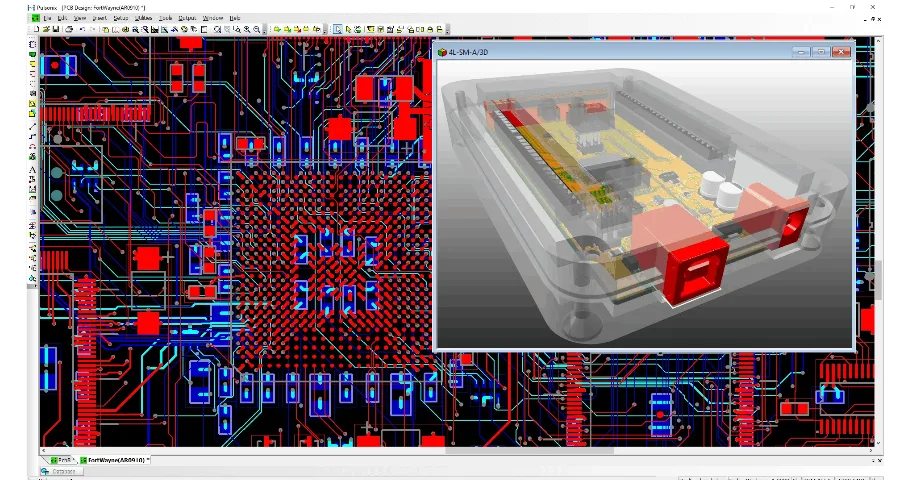Click the horizontal scrollbar left arrow
This screenshot has height=480, width=900.
[x=42, y=451]
